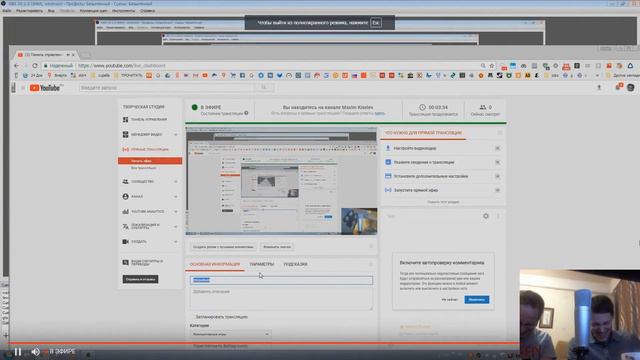Expand the YouTube Analytics chevron
This screenshot has width=640, height=360.
click(x=176, y=211)
